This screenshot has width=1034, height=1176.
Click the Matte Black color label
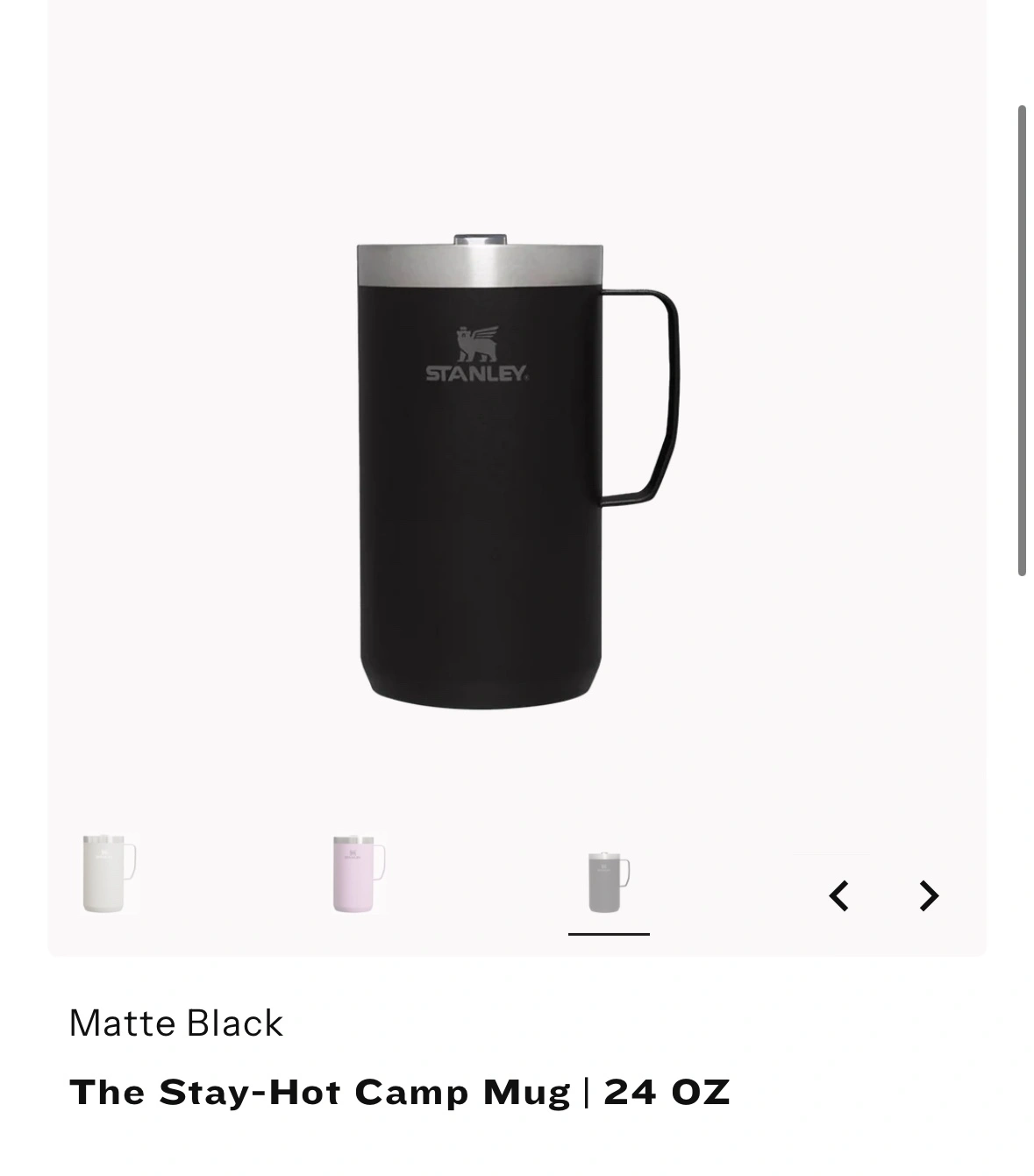176,1023
